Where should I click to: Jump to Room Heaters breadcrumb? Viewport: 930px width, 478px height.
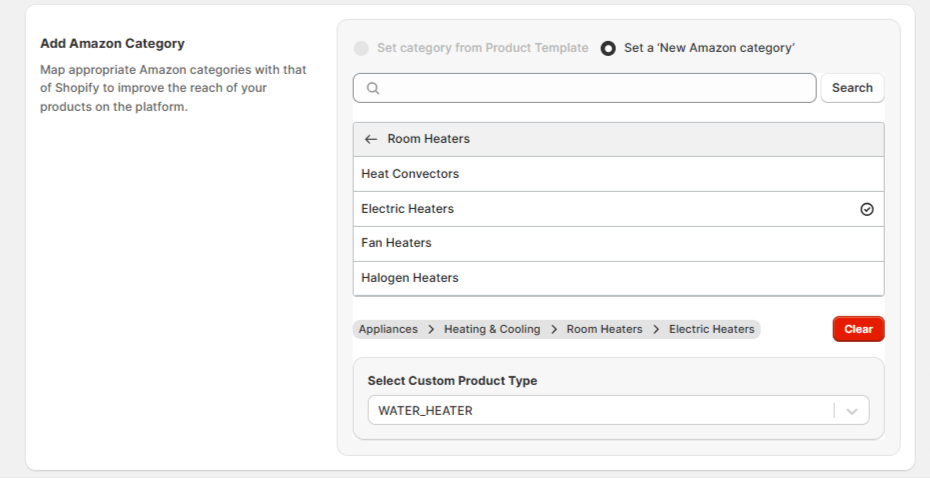click(x=604, y=330)
